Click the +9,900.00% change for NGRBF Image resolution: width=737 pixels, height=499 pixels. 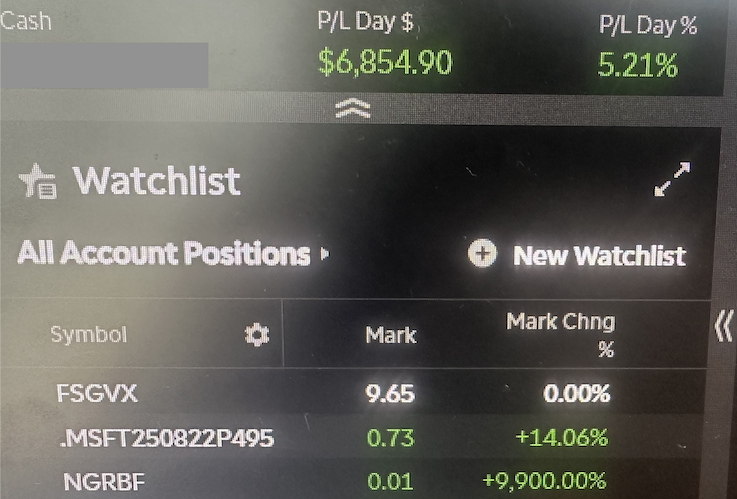click(x=544, y=481)
